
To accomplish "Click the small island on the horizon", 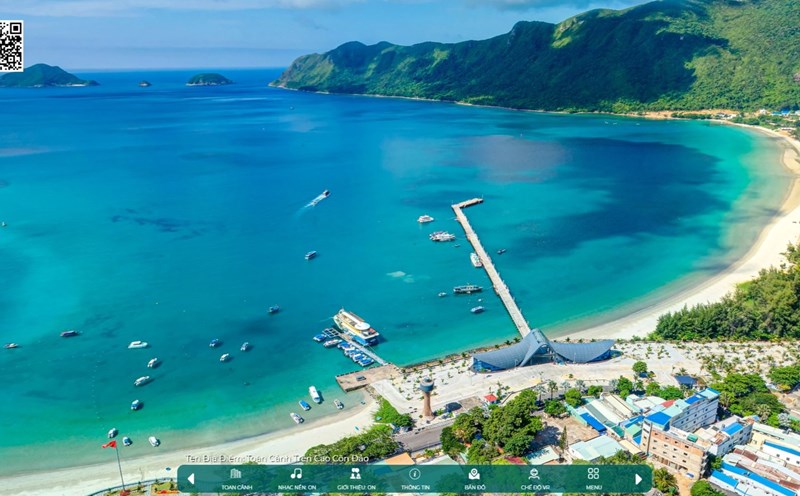I will click(x=209, y=79).
